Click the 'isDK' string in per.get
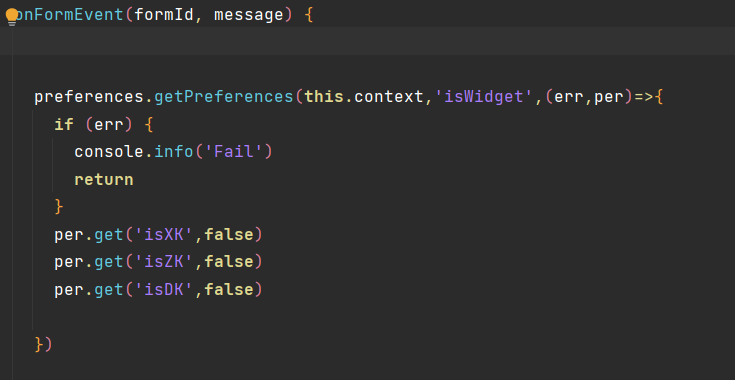The image size is (735, 380). click(x=164, y=289)
